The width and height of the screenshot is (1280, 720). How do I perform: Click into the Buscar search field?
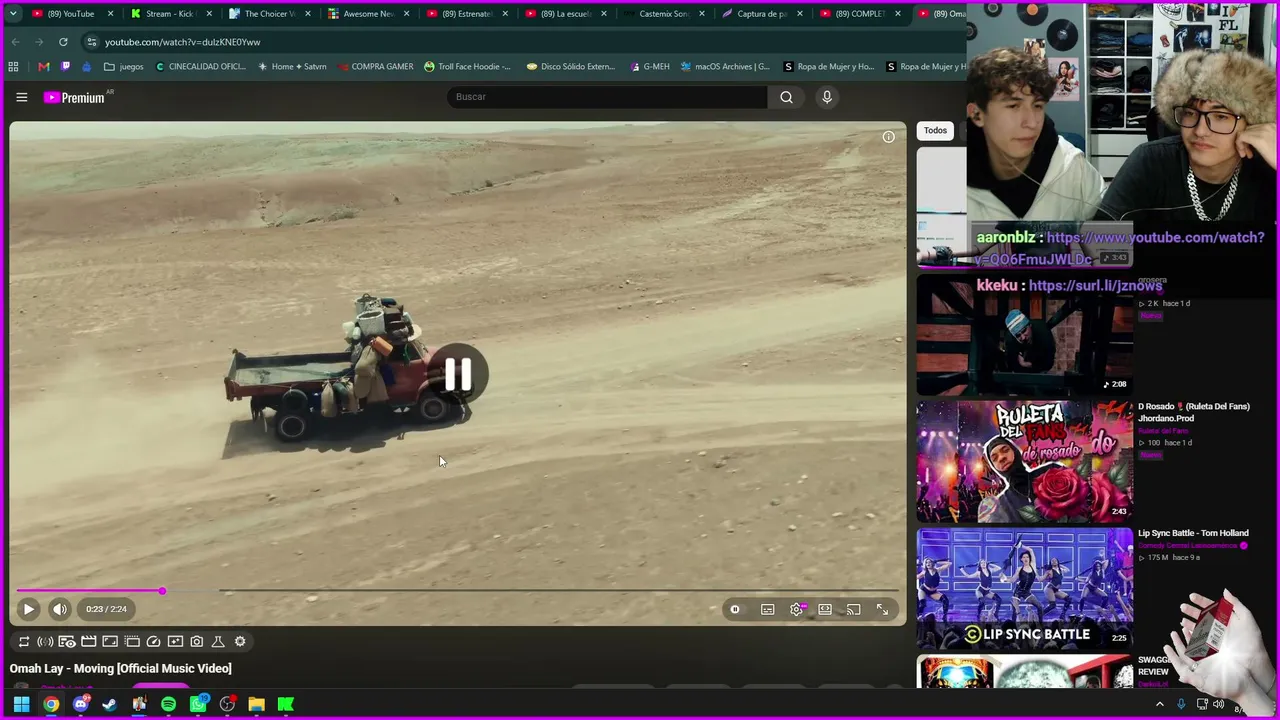(608, 97)
